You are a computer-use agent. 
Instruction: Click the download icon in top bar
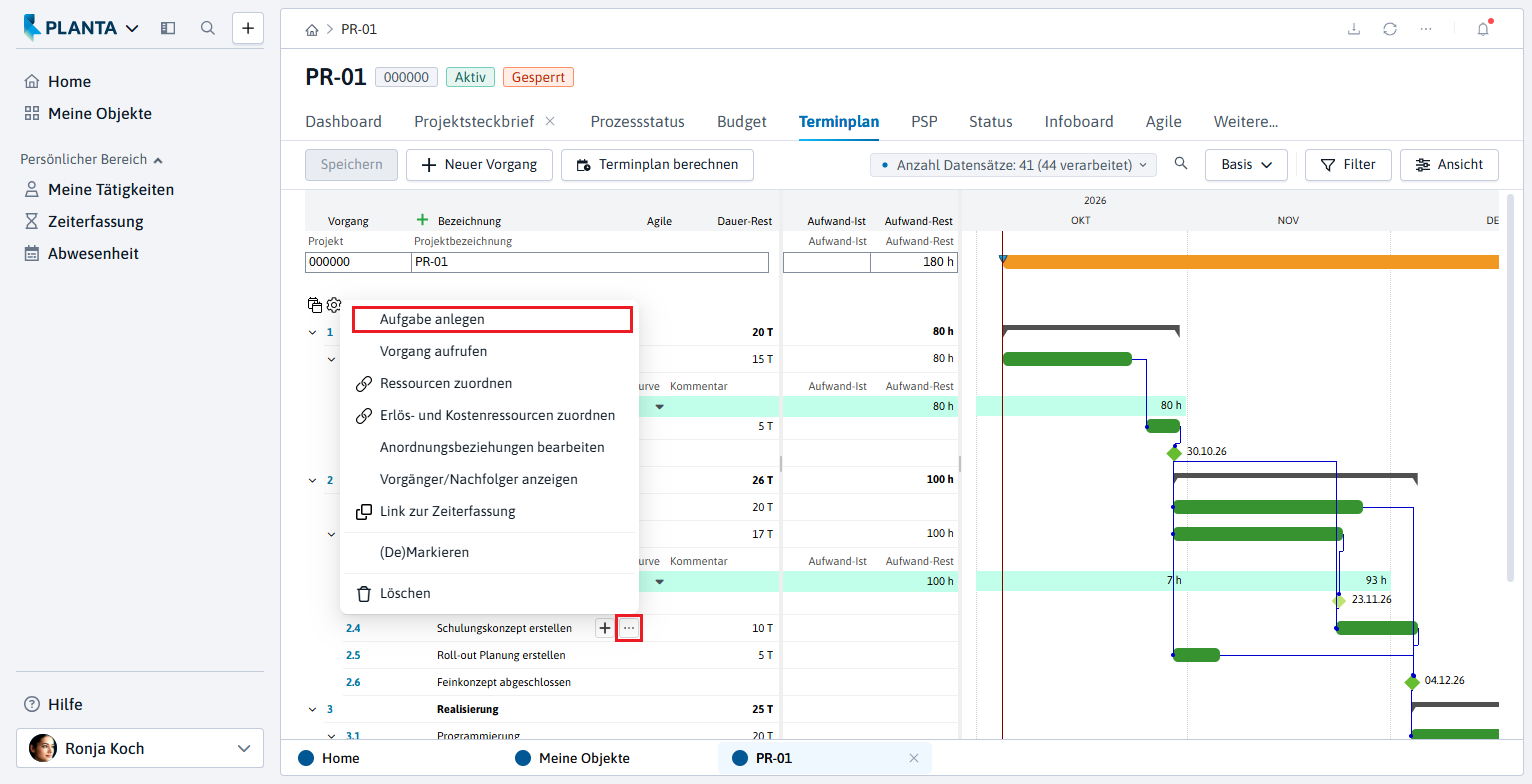click(1354, 29)
